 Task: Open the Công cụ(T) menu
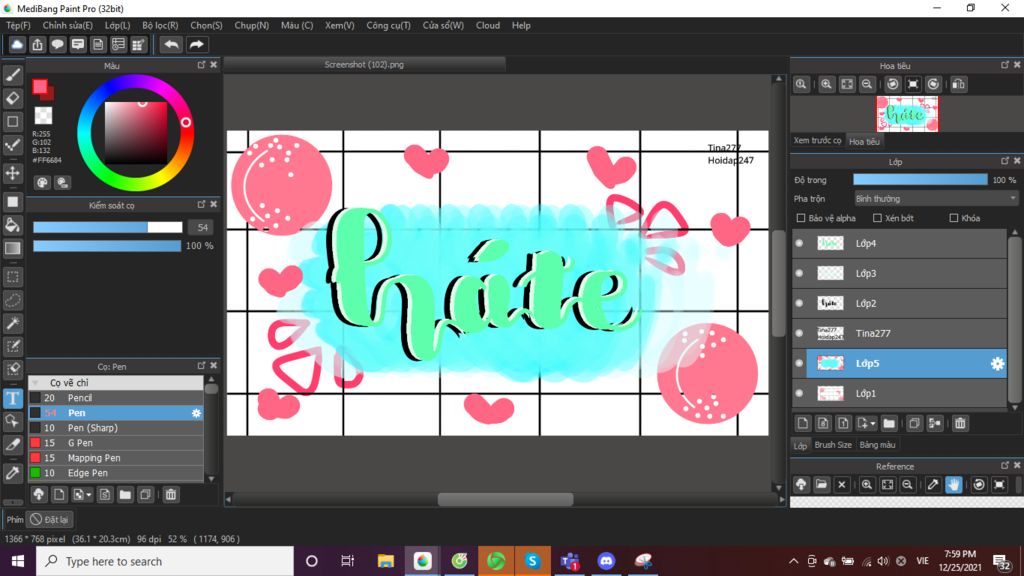[x=389, y=25]
